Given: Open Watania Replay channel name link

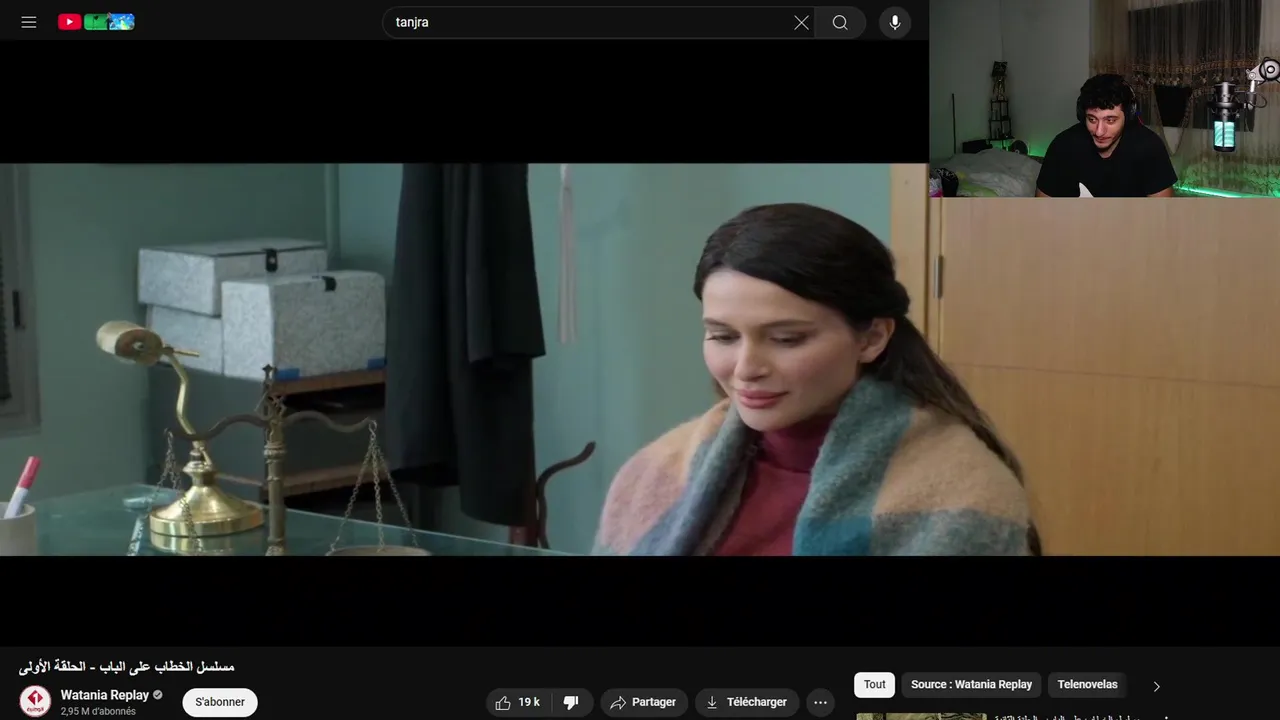Looking at the screenshot, I should pyautogui.click(x=105, y=695).
